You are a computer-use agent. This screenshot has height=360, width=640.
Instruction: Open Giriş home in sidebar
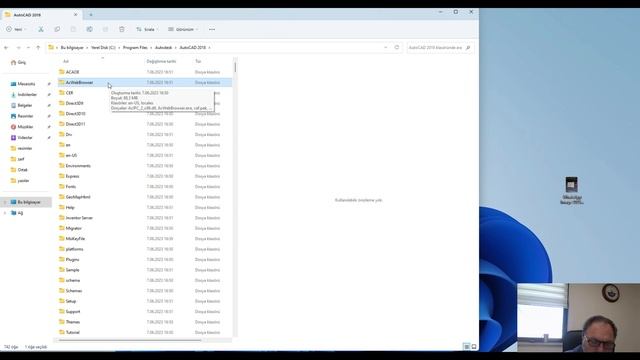coord(18,62)
